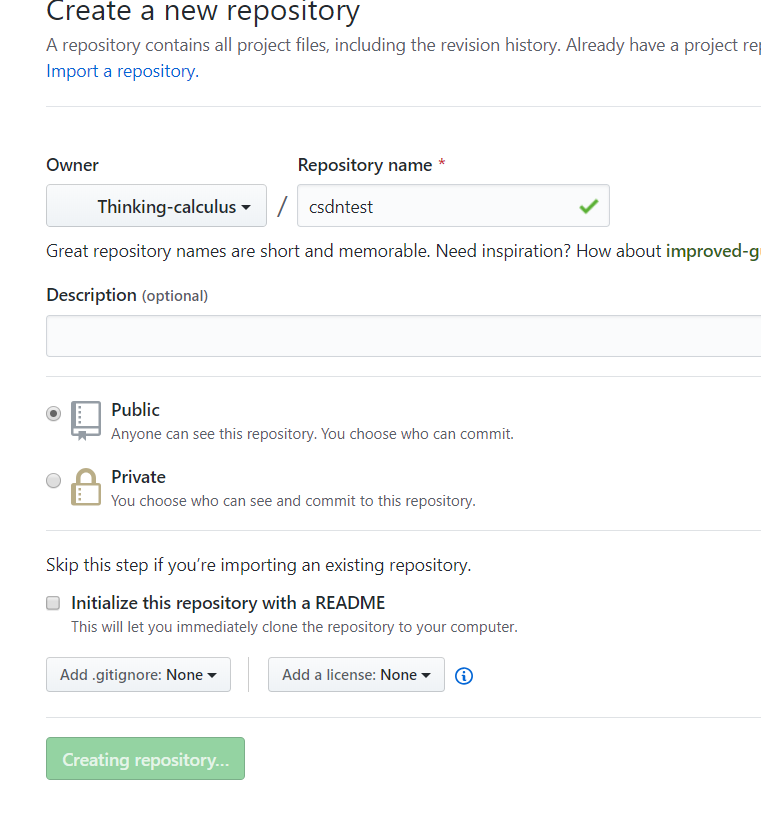Image resolution: width=761 pixels, height=817 pixels.
Task: Enable the Initialize with a README checkbox
Action: point(54,603)
